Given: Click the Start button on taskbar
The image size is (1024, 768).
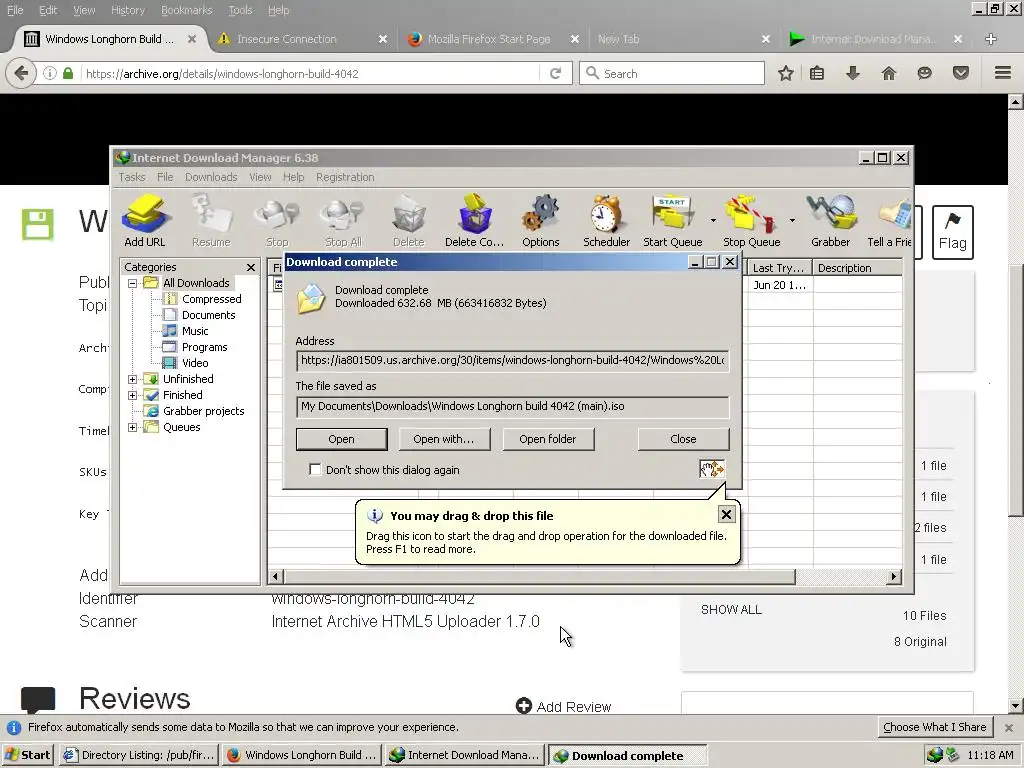Looking at the screenshot, I should [27, 755].
